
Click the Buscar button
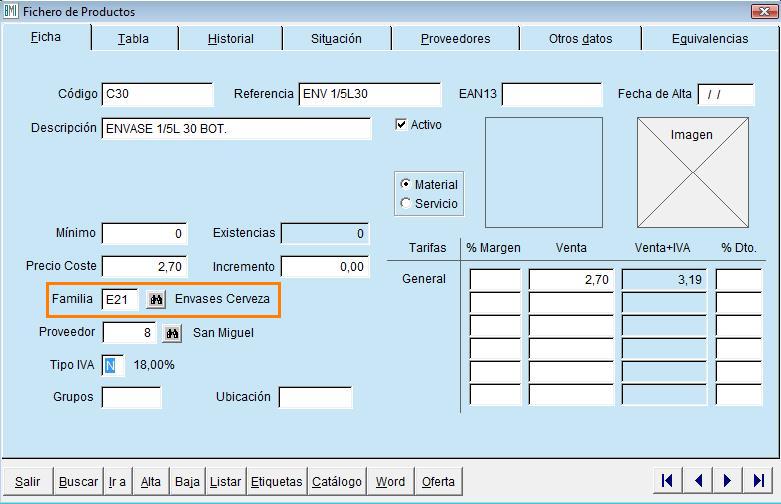coord(78,482)
